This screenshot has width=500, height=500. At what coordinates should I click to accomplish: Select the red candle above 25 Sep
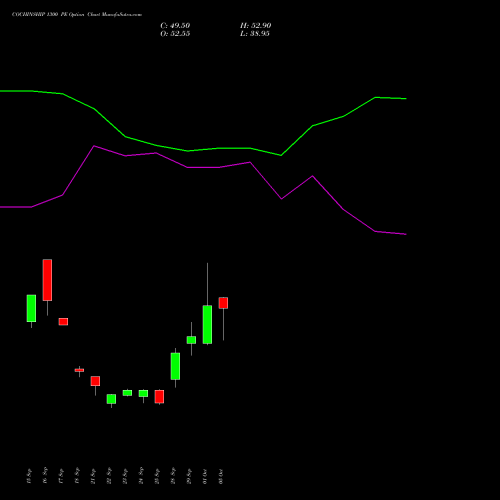pos(159,397)
